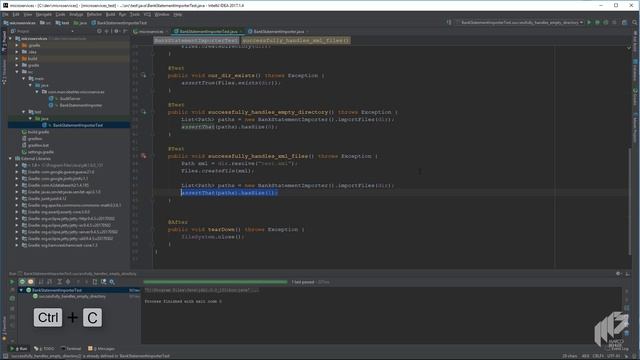640x360 pixels.
Task: Collapse BankStatementImporterTest result node
Action: (x=21, y=290)
